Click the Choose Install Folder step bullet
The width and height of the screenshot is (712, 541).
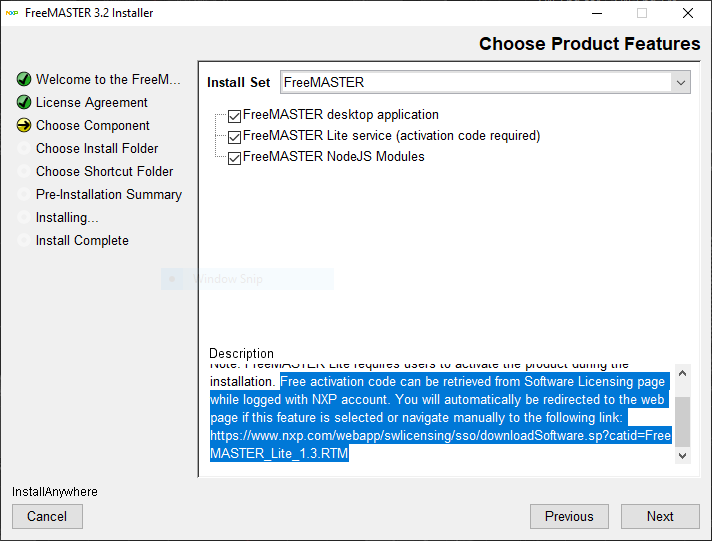click(24, 148)
